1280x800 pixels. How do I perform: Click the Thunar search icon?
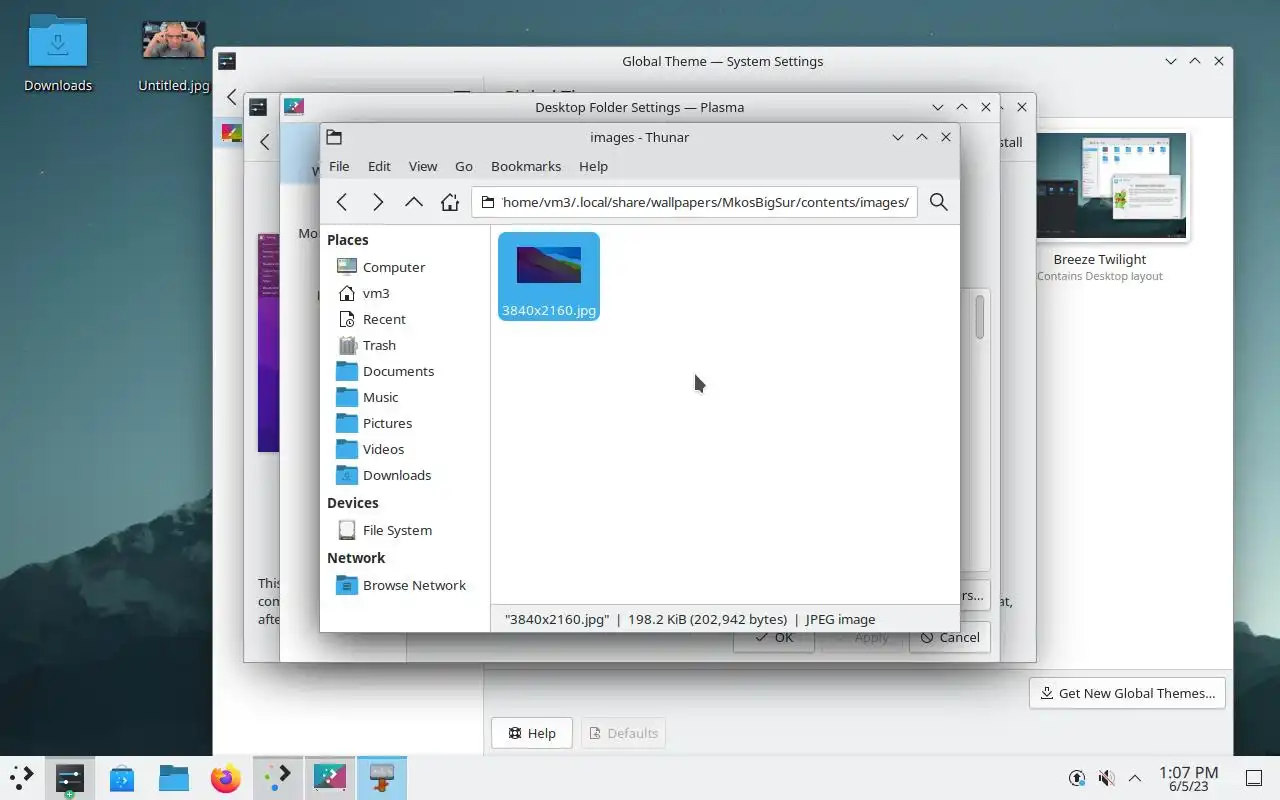(x=938, y=202)
